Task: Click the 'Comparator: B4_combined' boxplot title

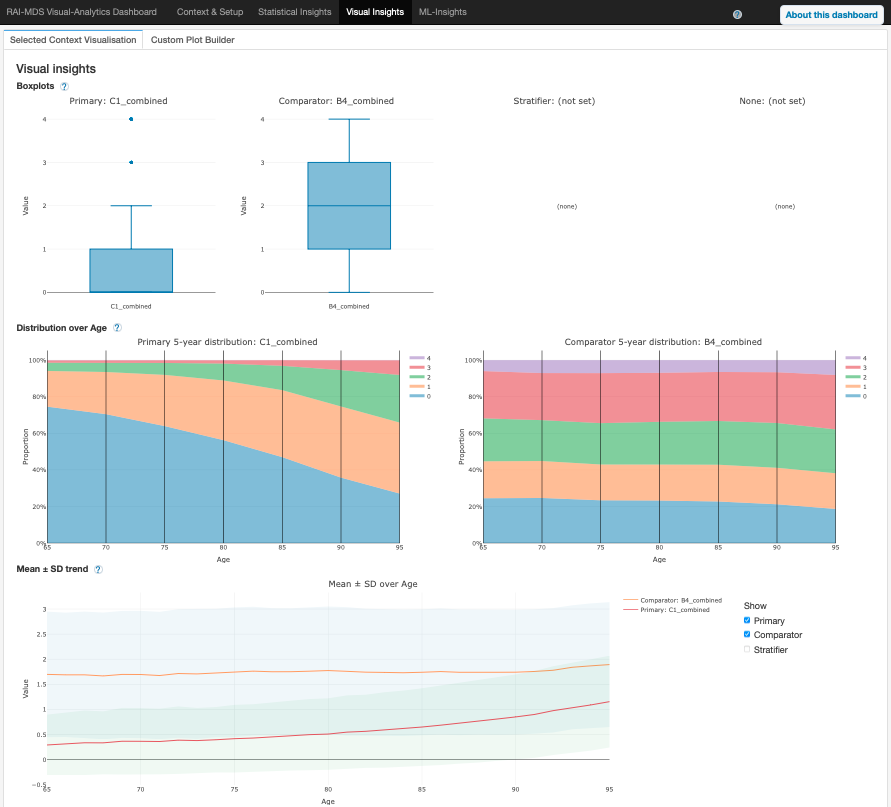Action: coord(336,101)
